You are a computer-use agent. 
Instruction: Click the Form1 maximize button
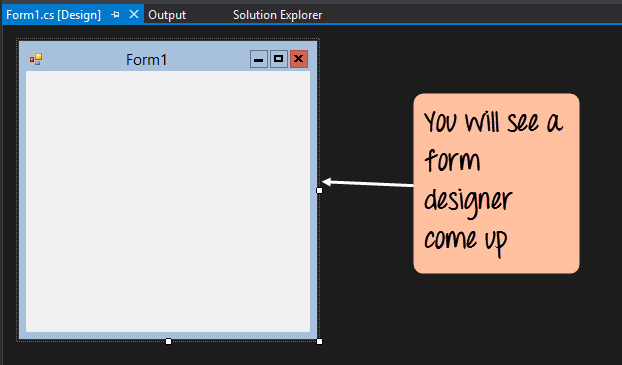[279, 59]
